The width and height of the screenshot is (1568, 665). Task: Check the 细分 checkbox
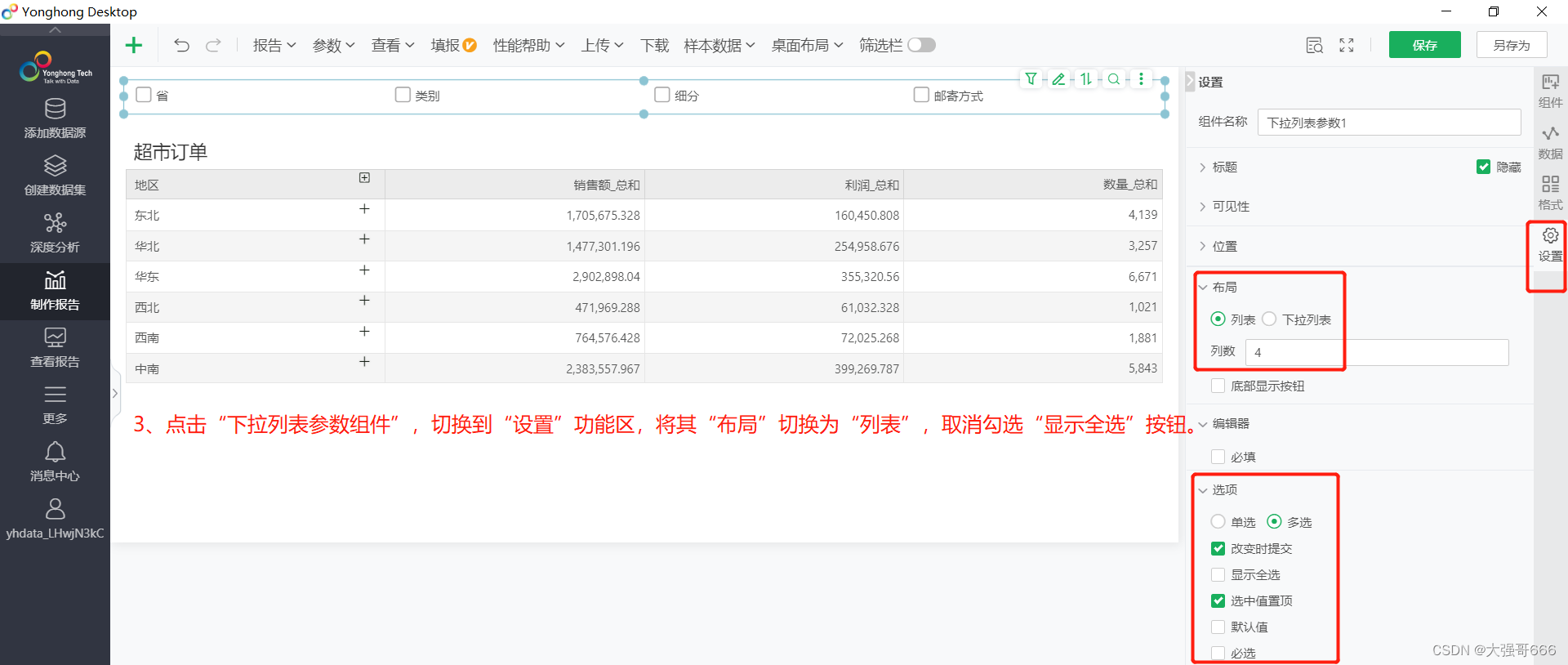point(662,95)
